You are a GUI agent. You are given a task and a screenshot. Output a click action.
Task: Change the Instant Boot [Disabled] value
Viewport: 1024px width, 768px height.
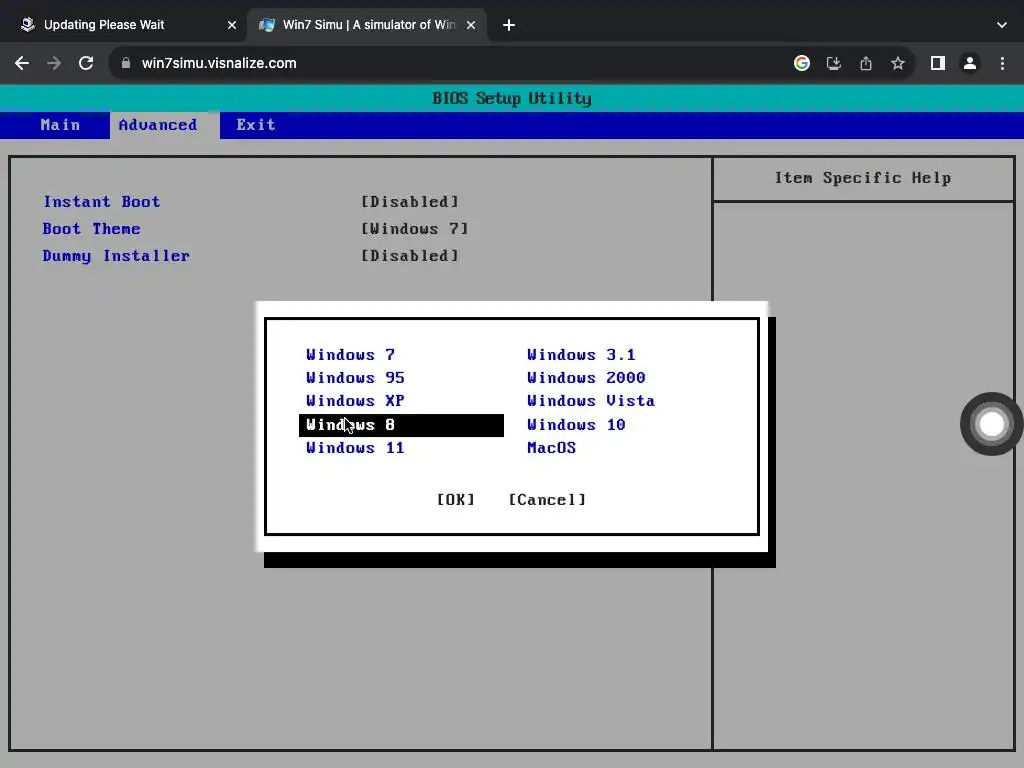point(410,202)
